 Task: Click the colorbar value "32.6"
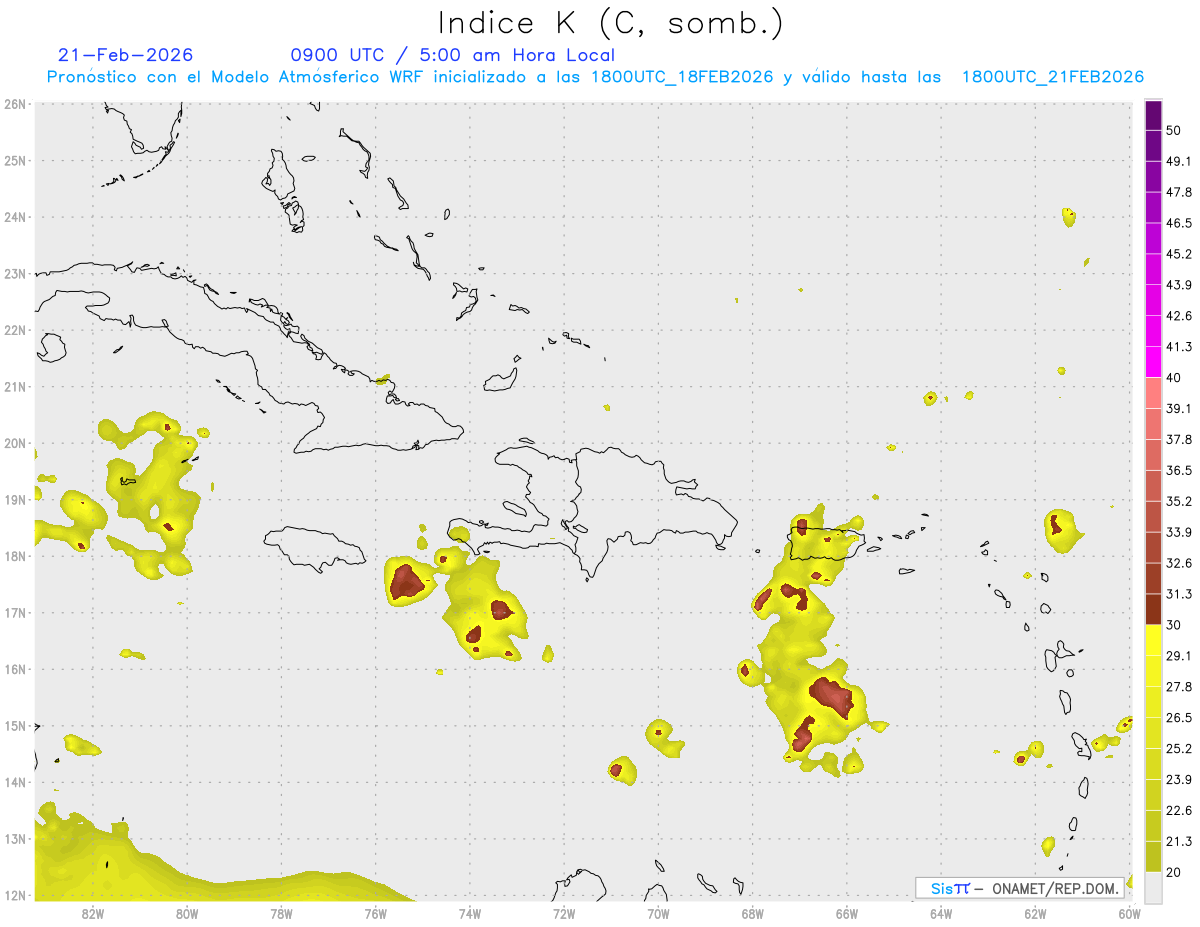pyautogui.click(x=1179, y=563)
